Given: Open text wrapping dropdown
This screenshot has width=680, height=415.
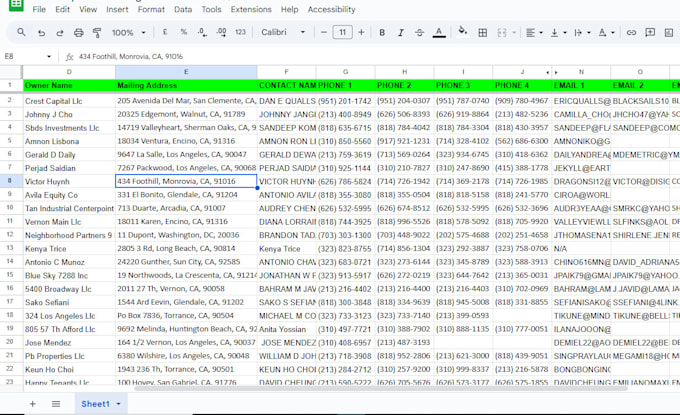Looking at the screenshot, I should click(582, 33).
